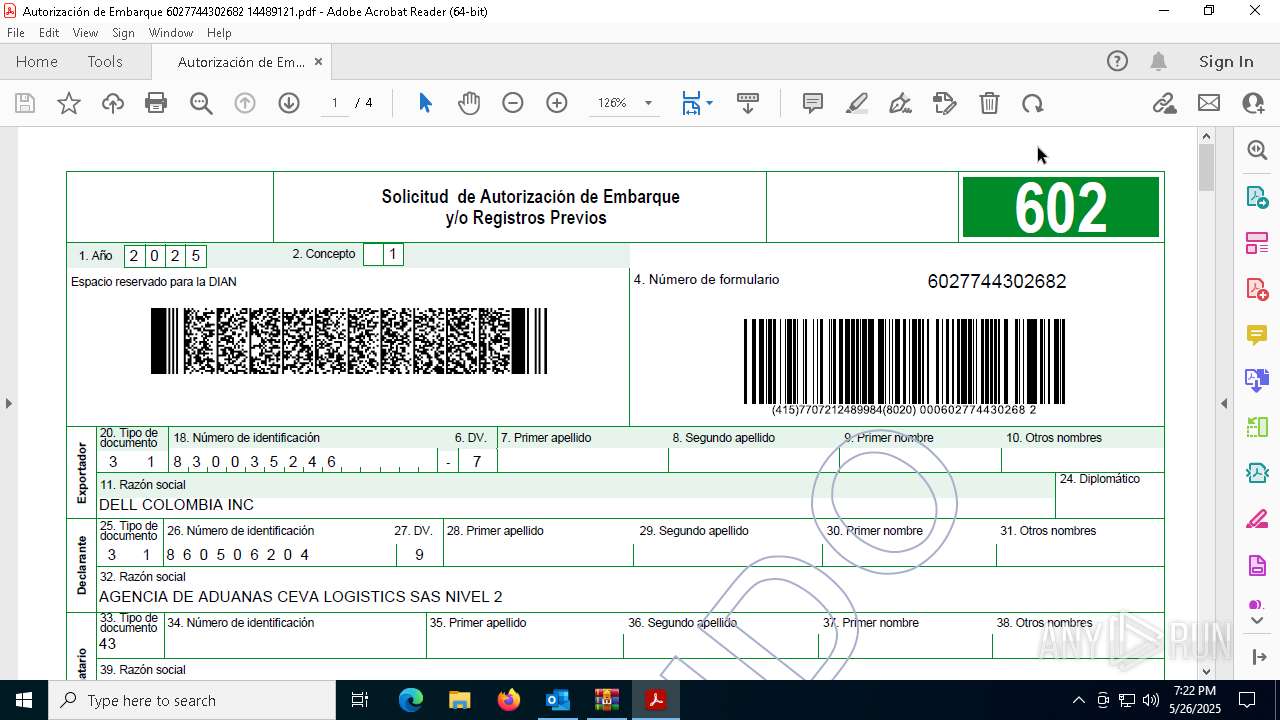1280x720 pixels.
Task: Open search tool in right pane
Action: [1257, 150]
